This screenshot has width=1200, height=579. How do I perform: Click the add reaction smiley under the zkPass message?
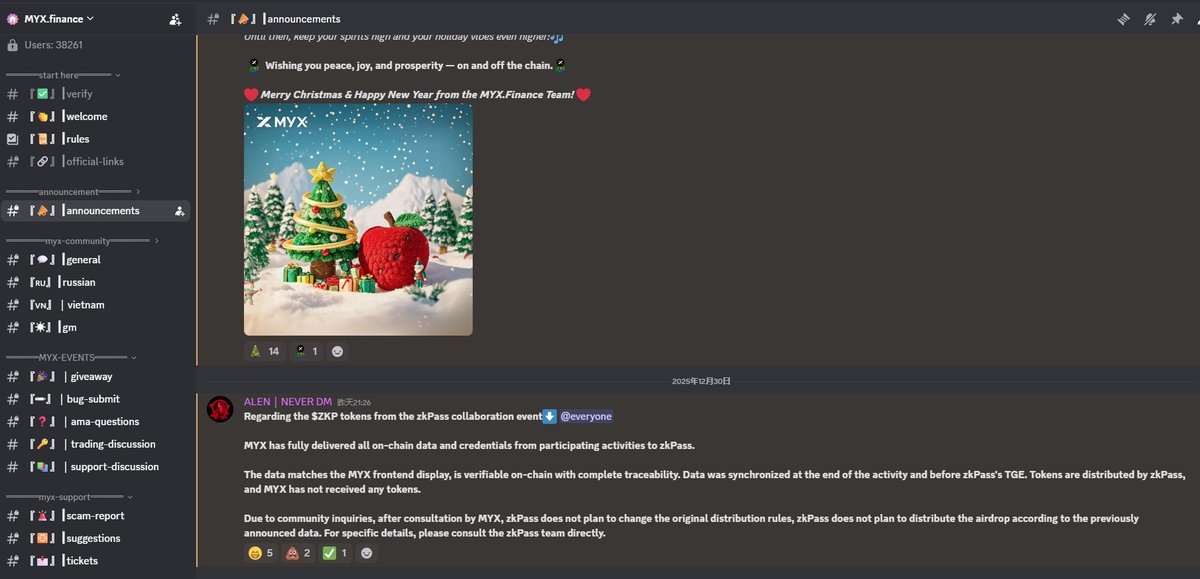click(x=366, y=553)
